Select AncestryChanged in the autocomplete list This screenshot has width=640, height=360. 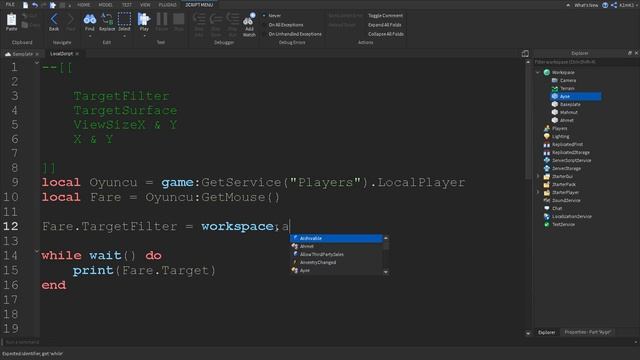336,262
